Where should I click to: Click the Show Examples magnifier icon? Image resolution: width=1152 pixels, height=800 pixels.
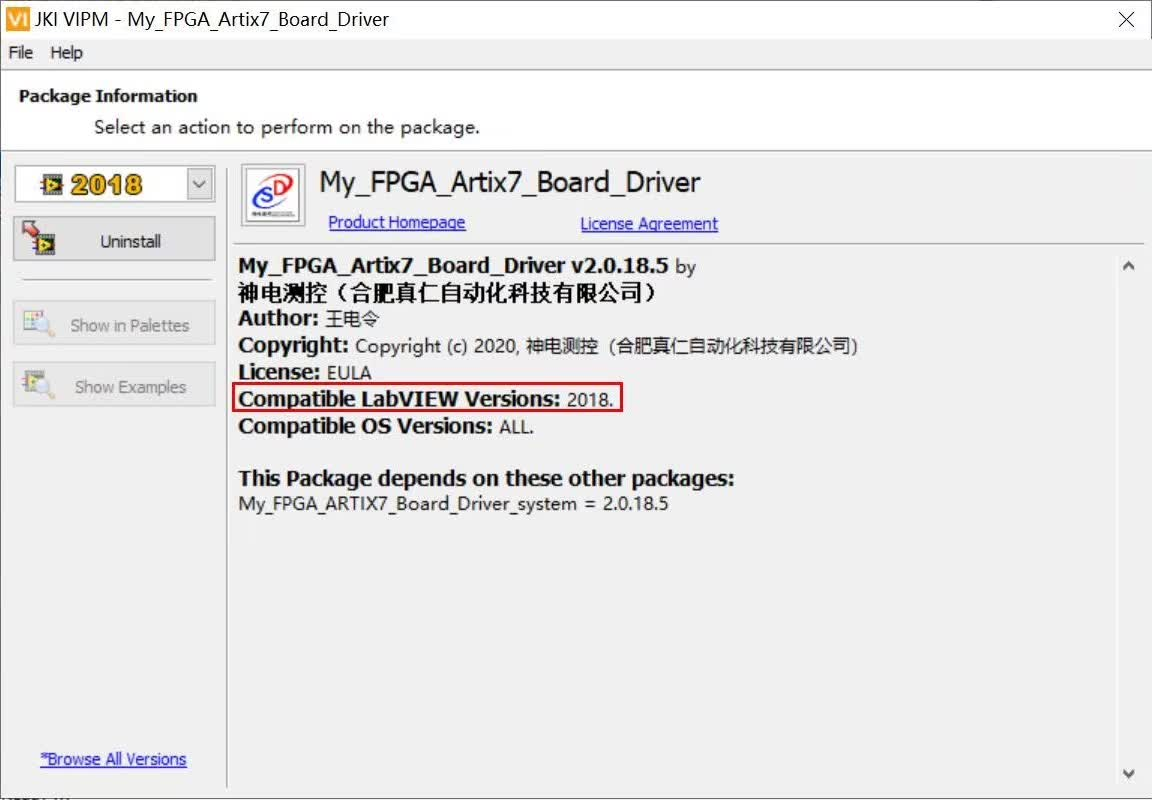coord(39,384)
